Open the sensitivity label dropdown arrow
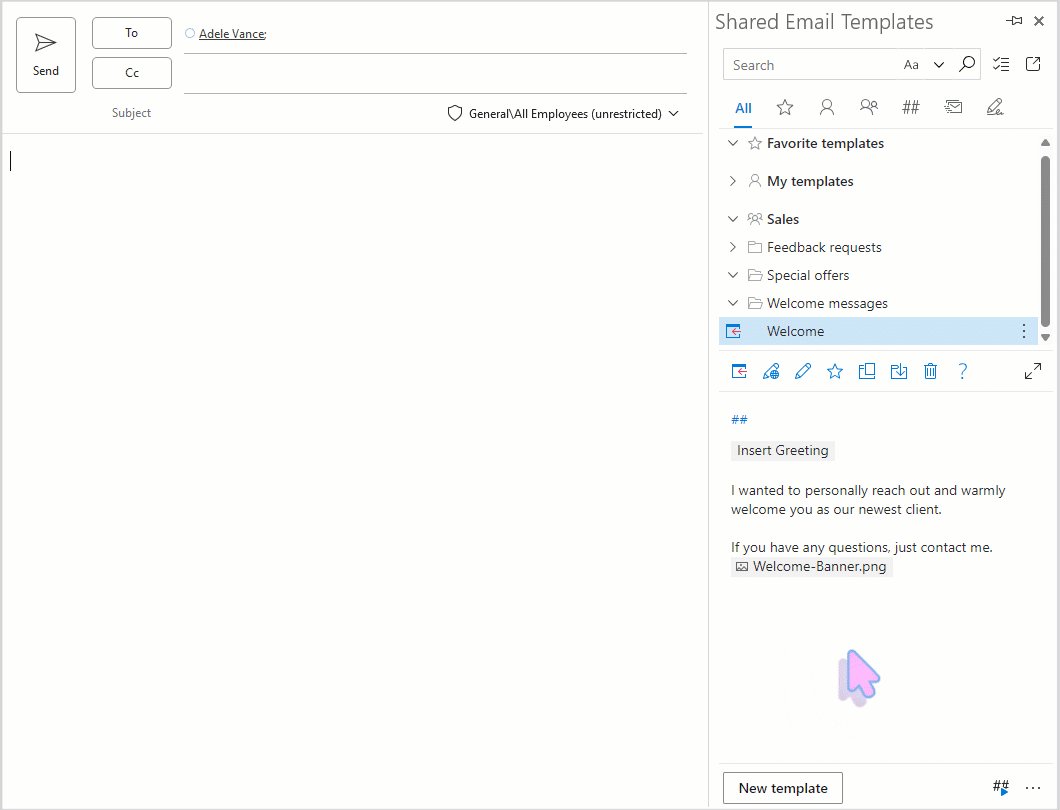 (673, 114)
